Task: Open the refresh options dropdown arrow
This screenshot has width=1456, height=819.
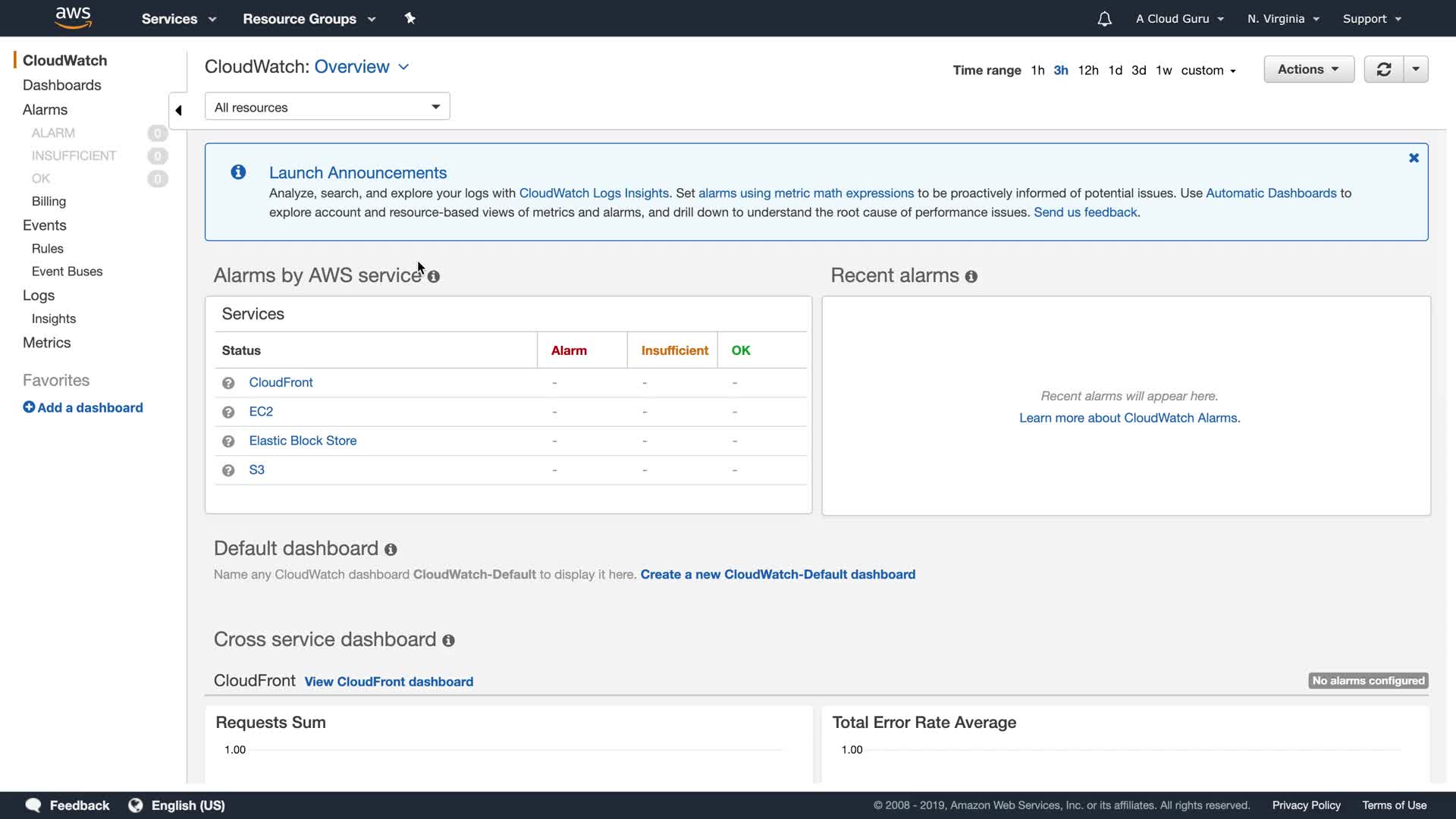Action: 1416,69
